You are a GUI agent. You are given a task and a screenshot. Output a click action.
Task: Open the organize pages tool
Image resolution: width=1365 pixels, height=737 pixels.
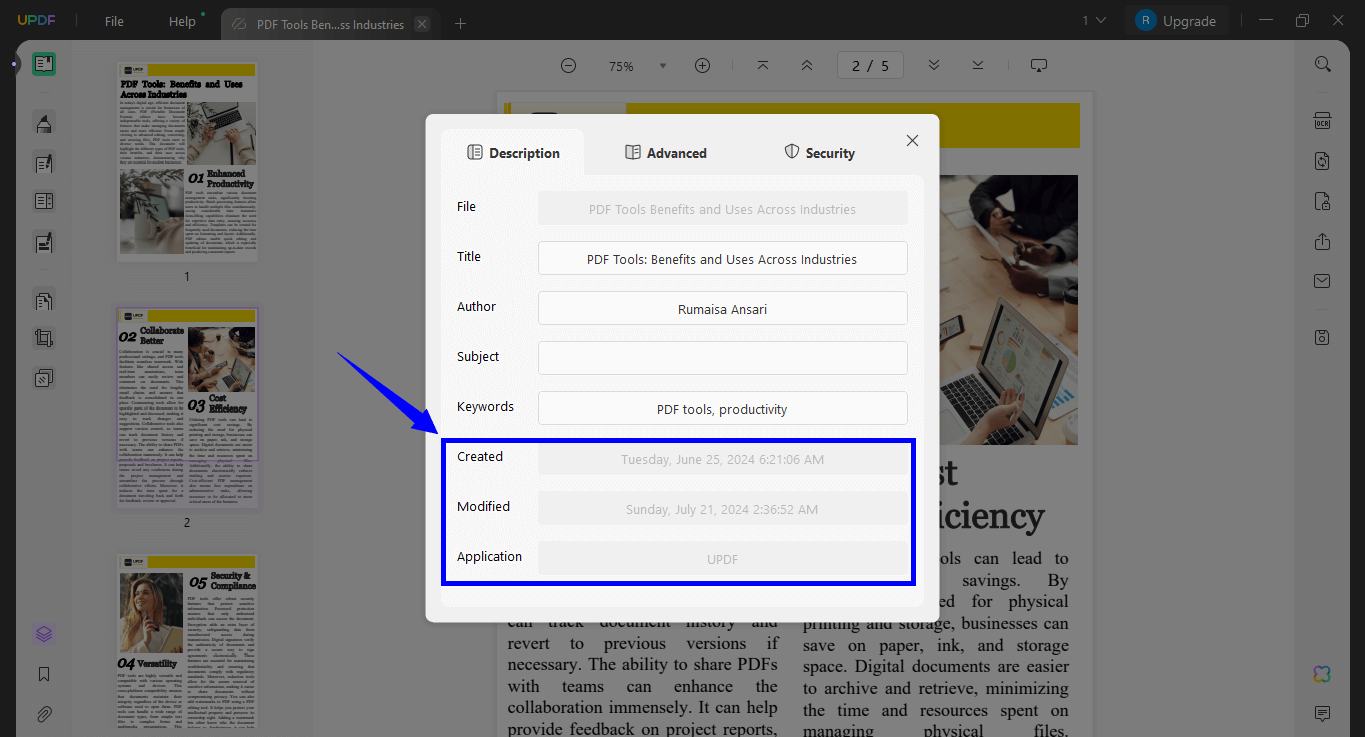click(x=44, y=300)
